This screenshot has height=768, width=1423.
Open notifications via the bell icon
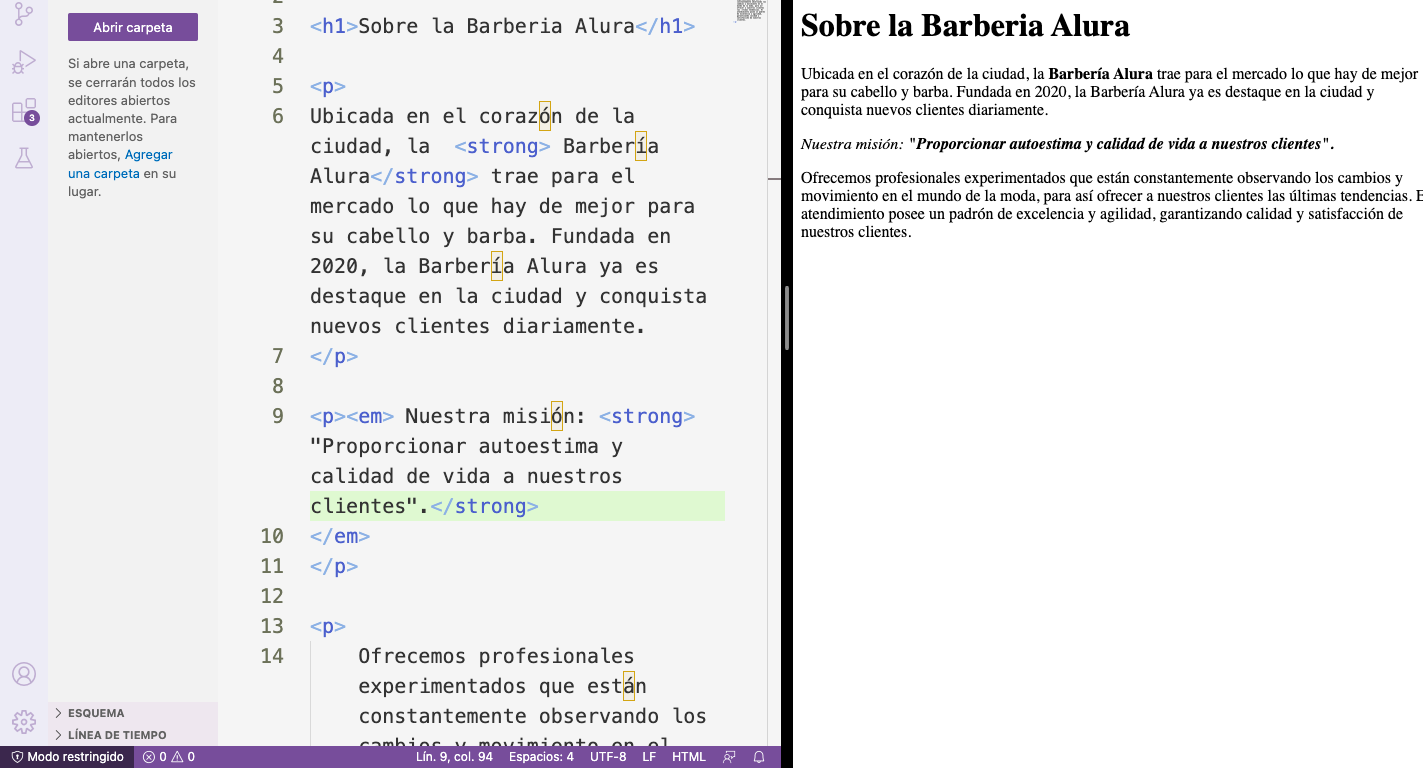pyautogui.click(x=758, y=757)
